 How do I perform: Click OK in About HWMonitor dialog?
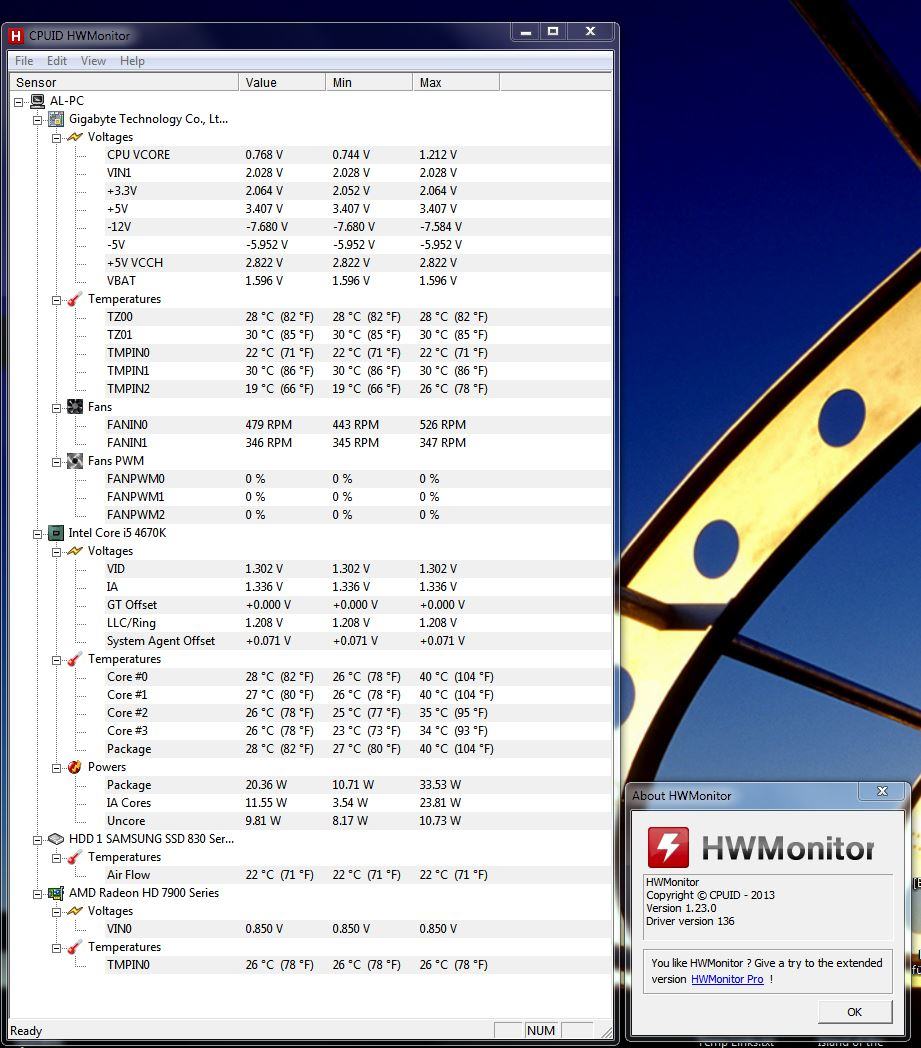click(x=855, y=1012)
